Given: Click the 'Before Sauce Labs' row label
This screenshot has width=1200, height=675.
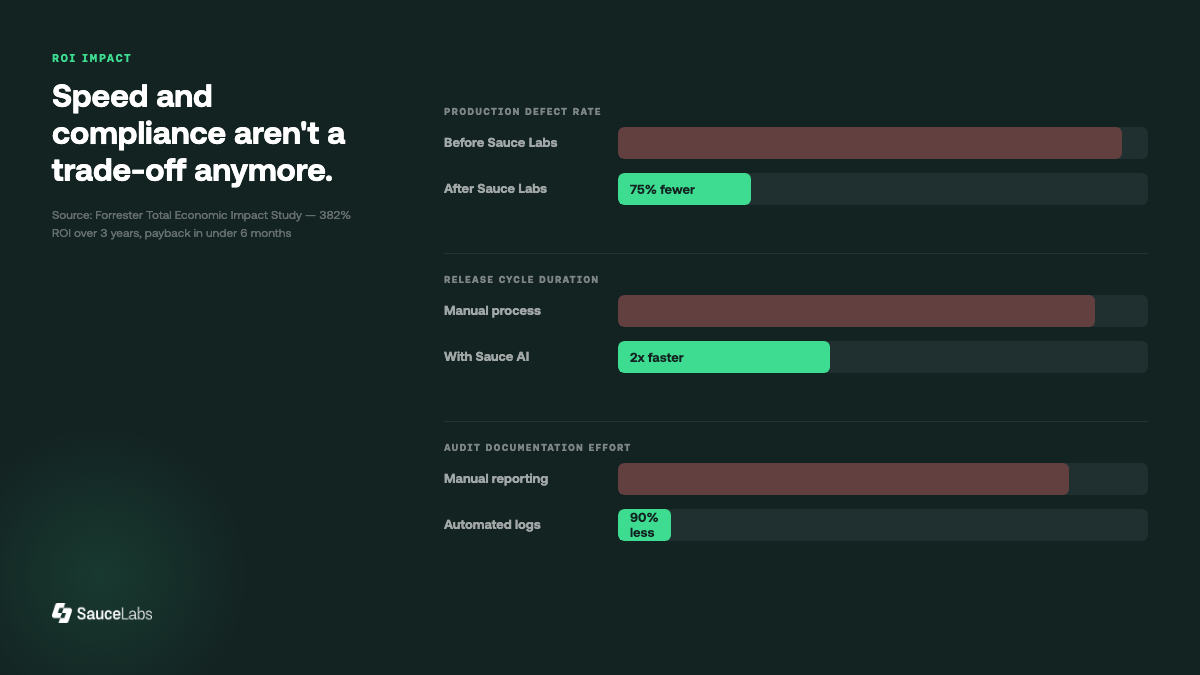Looking at the screenshot, I should 501,143.
